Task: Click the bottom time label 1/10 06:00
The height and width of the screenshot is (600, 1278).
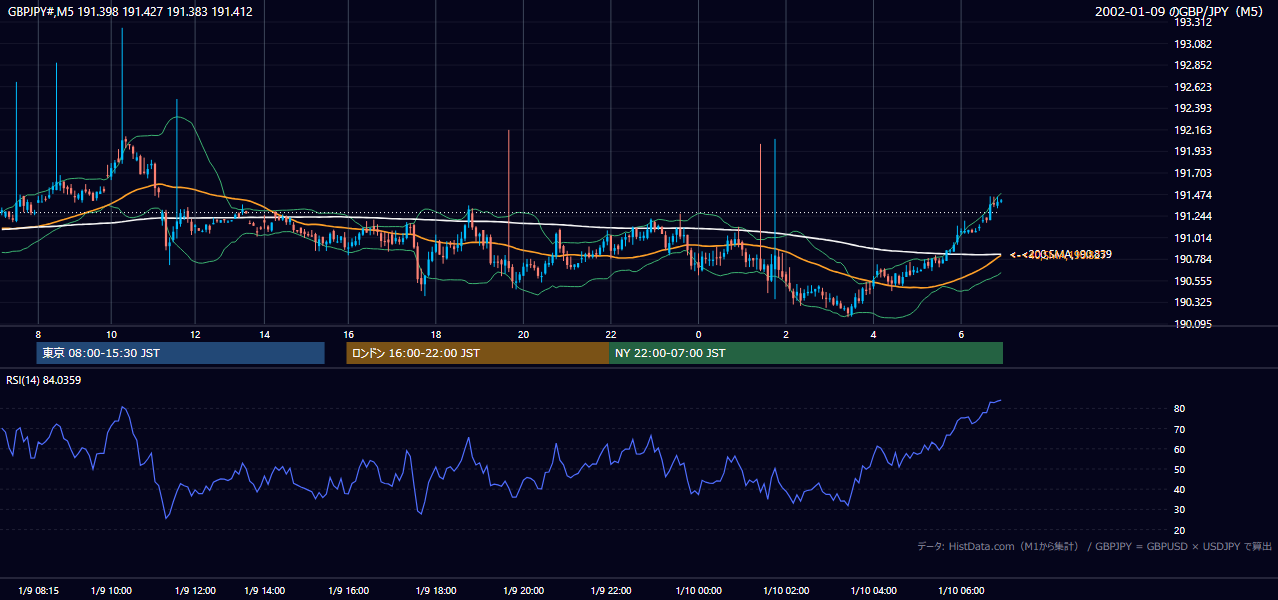Action: (961, 591)
